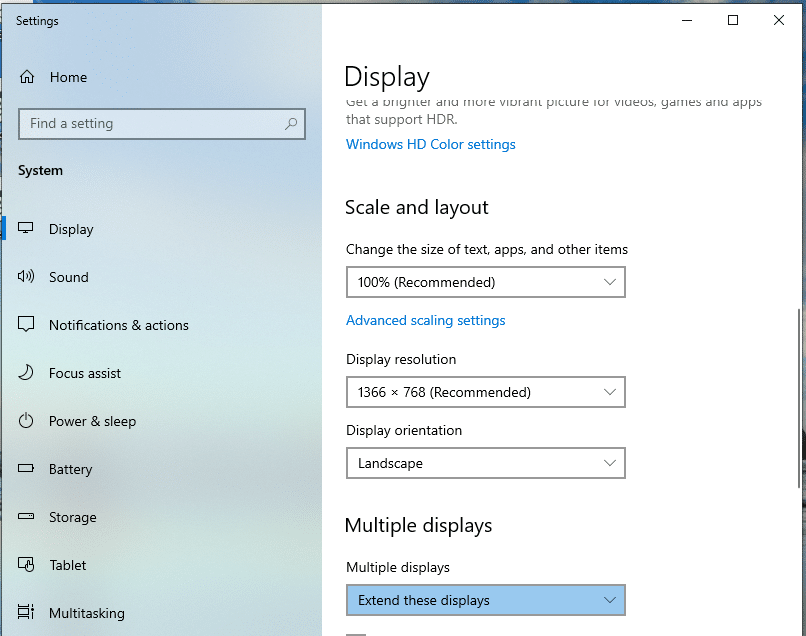
Task: Open the Windows HD Color settings link
Action: click(430, 144)
